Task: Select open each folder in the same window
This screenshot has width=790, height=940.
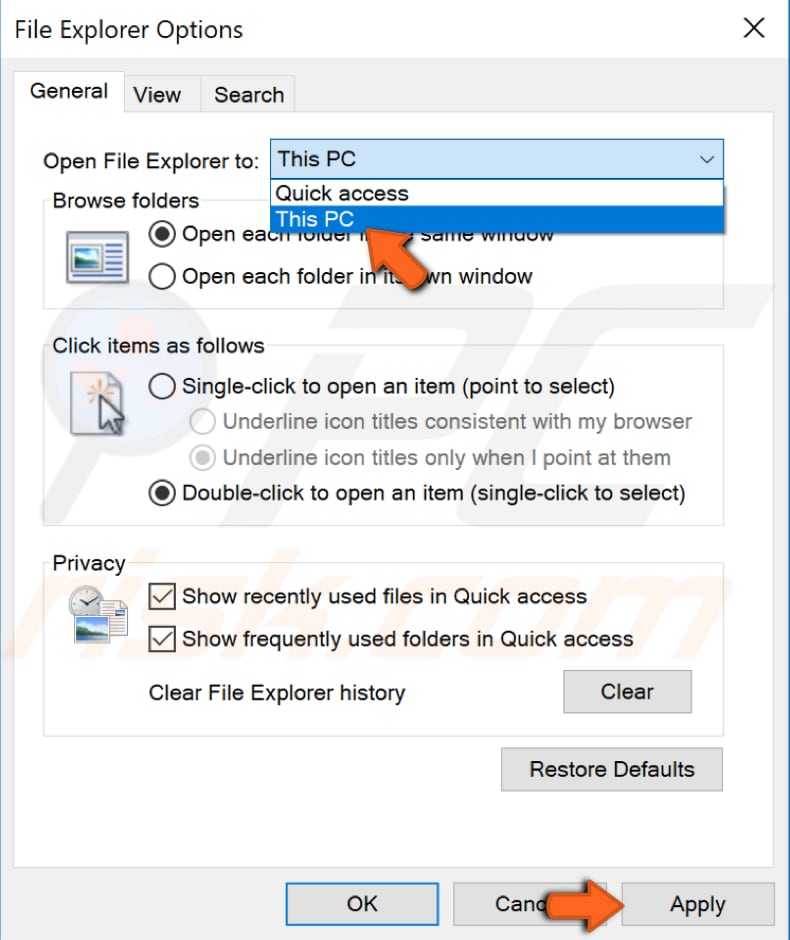Action: (x=161, y=234)
